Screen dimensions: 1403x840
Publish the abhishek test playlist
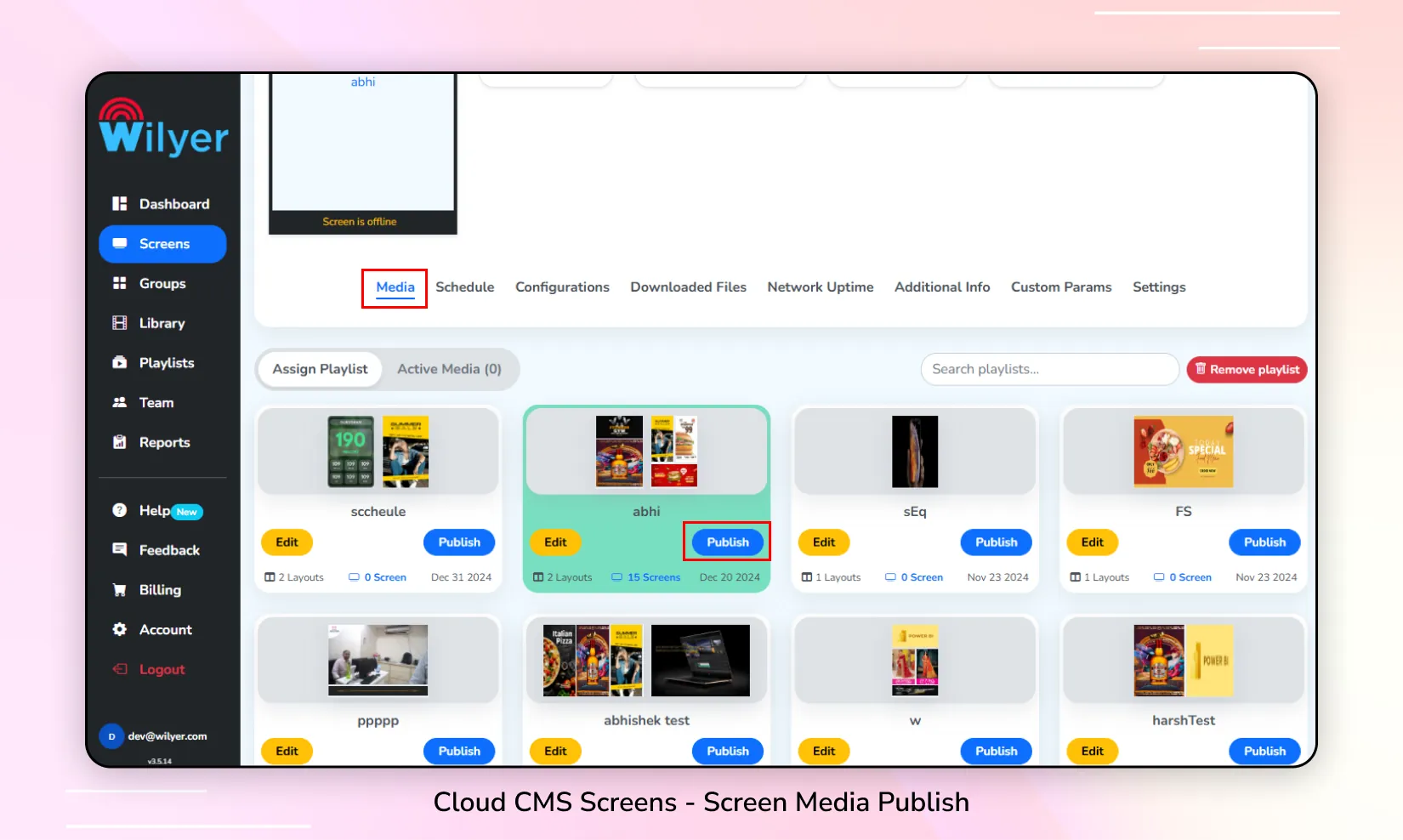coord(728,752)
